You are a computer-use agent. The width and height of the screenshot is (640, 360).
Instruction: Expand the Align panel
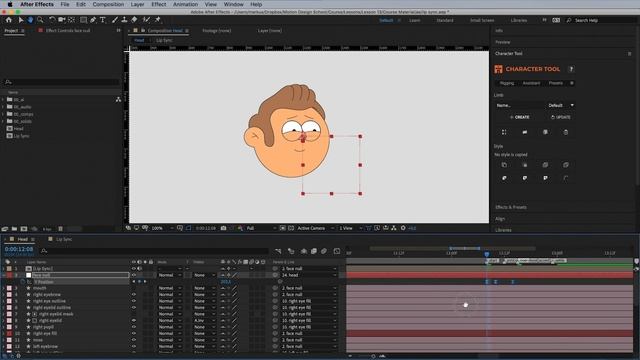(500, 219)
